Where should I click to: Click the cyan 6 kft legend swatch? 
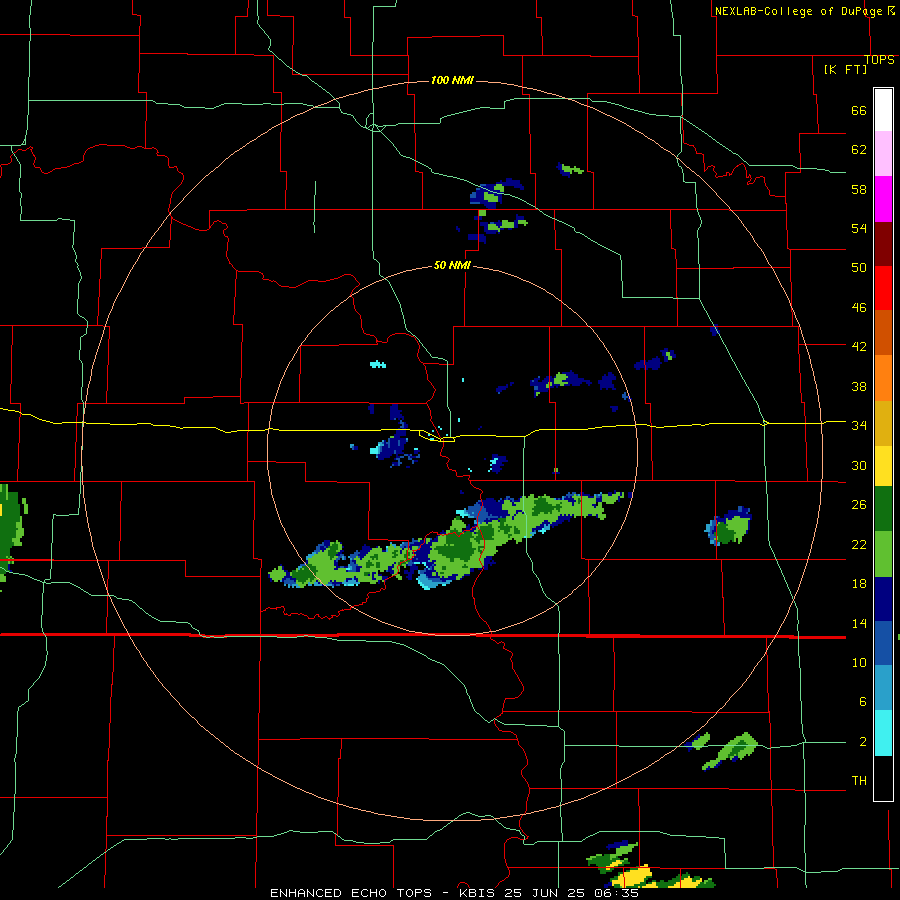pyautogui.click(x=883, y=733)
